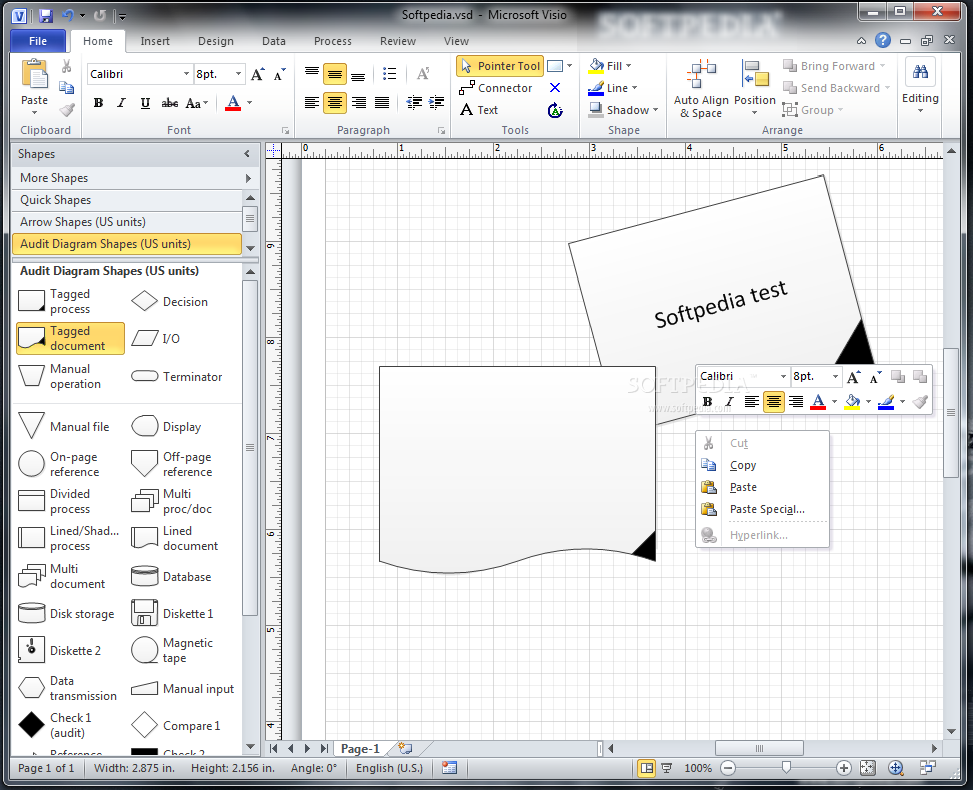Click Copy in the context menu
Screen dimensions: 973x790
(x=743, y=465)
